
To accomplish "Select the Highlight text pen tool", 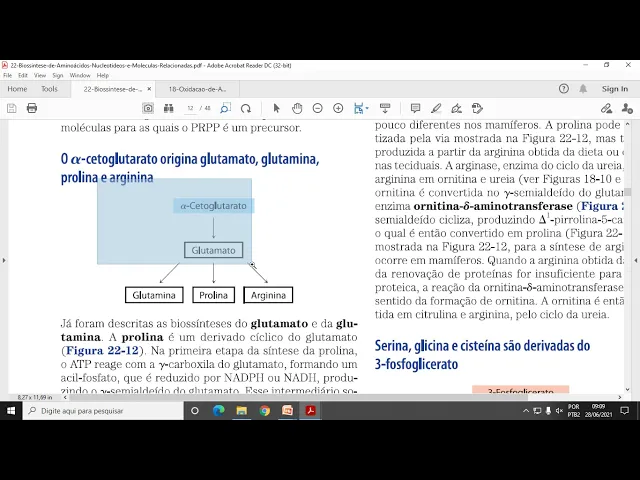I will [436, 108].
